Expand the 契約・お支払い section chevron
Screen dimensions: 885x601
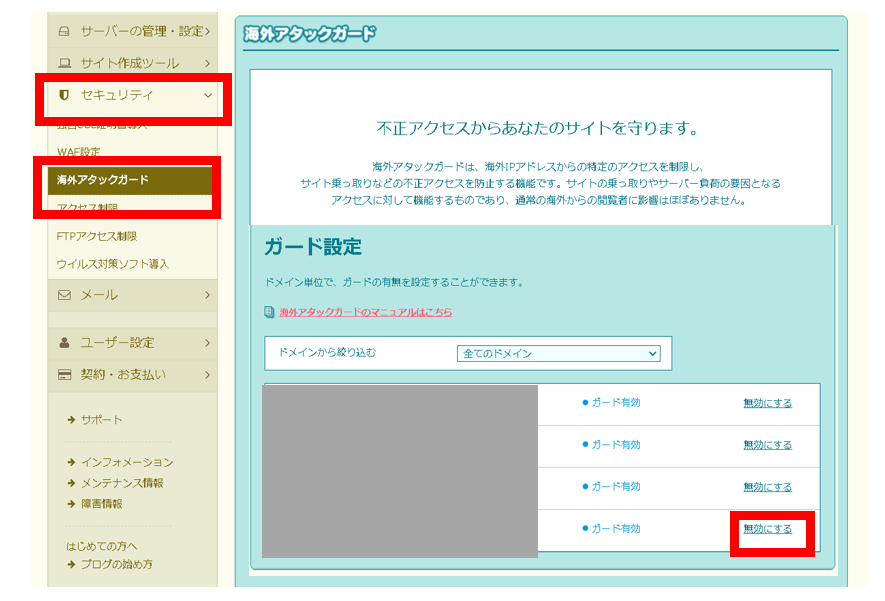click(x=207, y=375)
